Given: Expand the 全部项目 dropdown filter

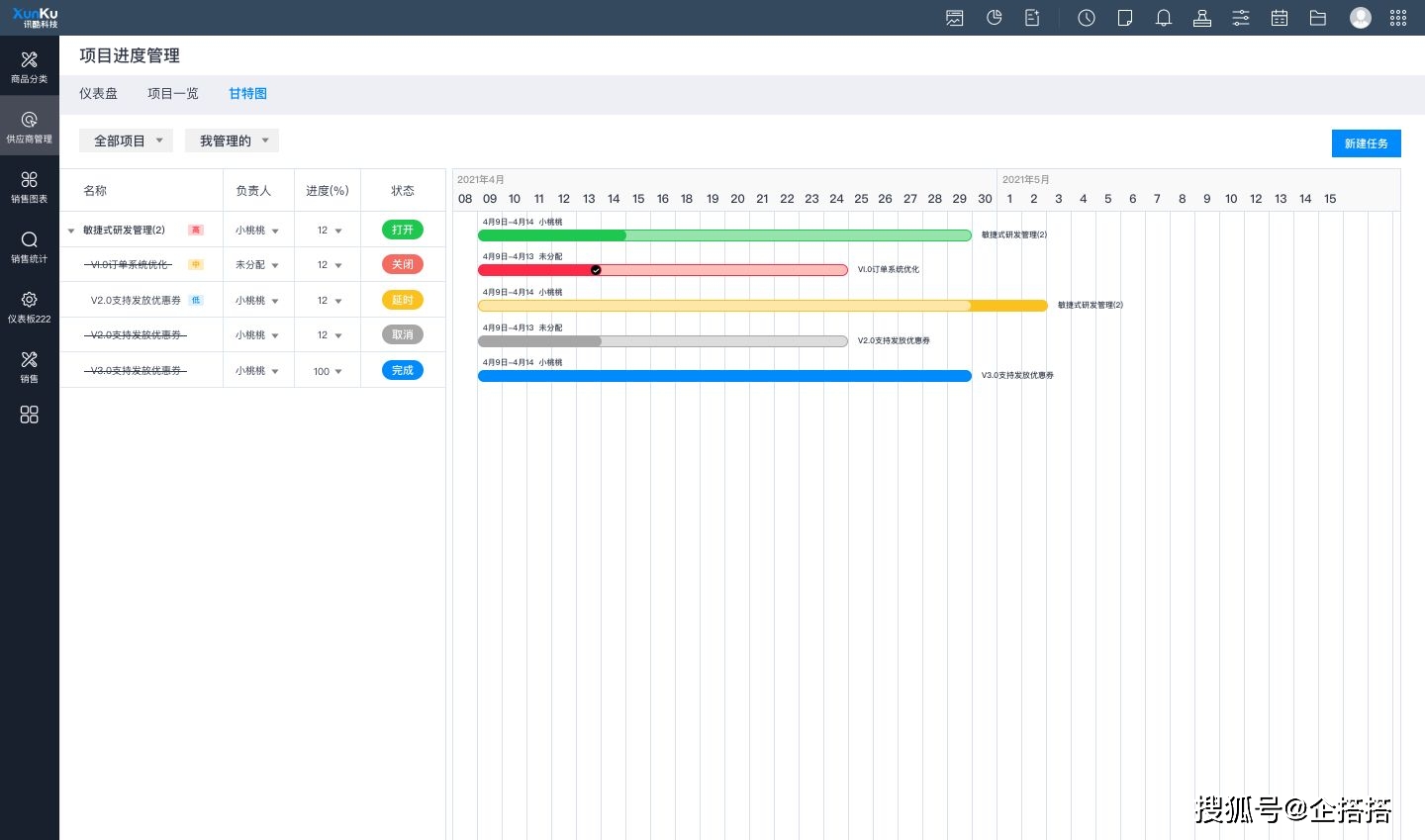Looking at the screenshot, I should click(126, 140).
